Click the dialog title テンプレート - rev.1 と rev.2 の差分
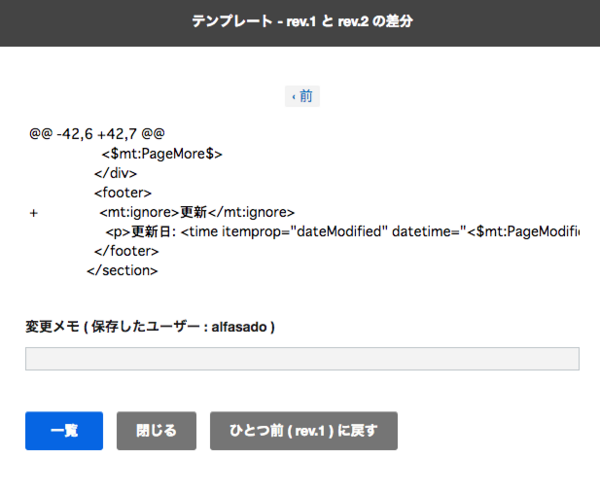600x493 pixels. (x=300, y=22)
